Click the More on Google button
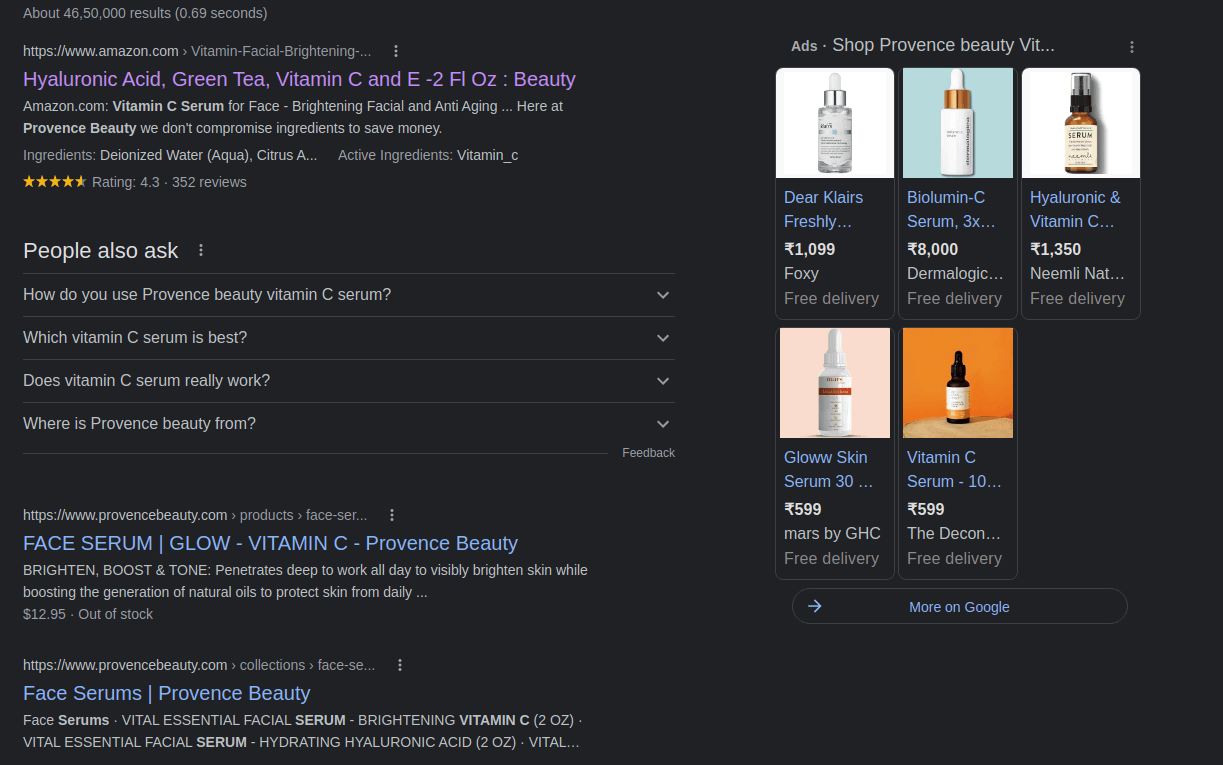1223x765 pixels. tap(959, 606)
